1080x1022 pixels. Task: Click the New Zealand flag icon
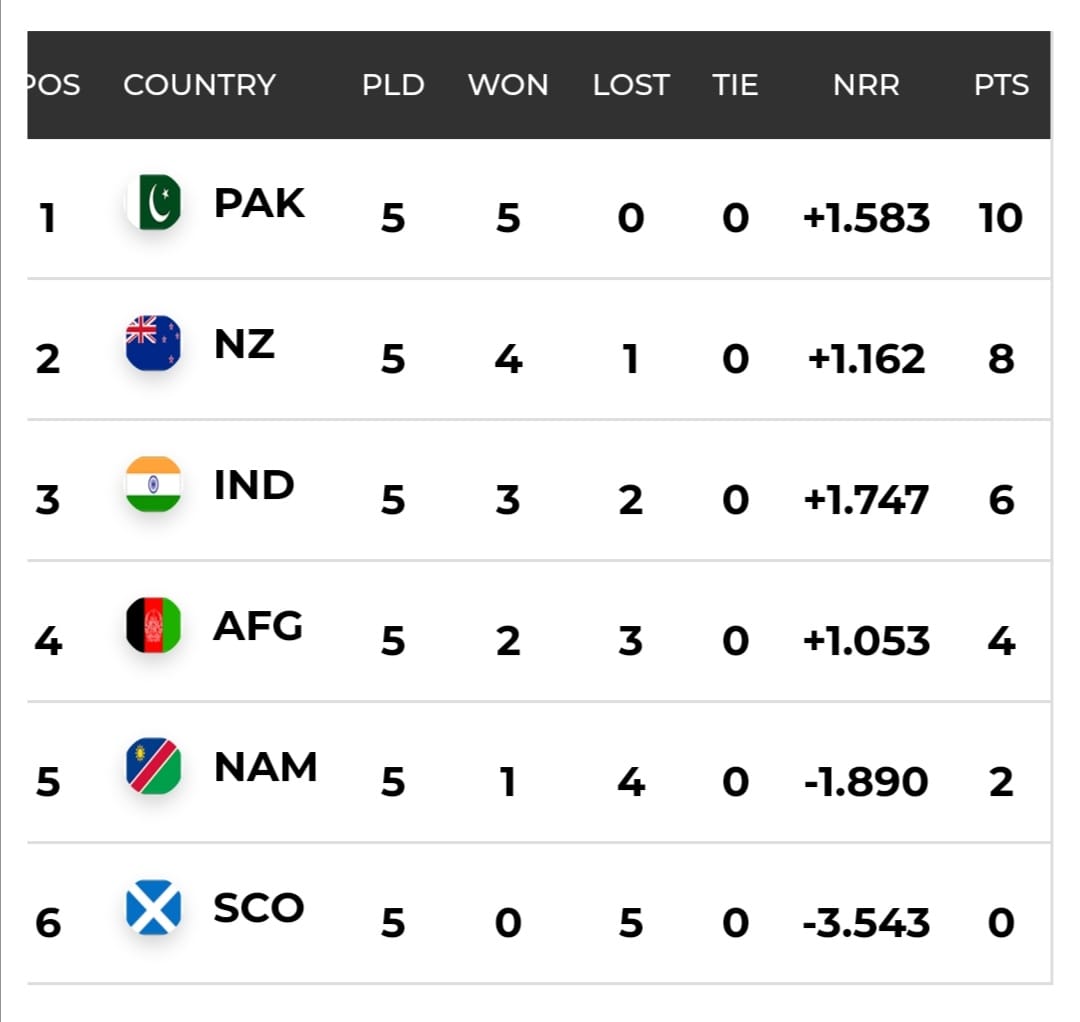(x=154, y=343)
